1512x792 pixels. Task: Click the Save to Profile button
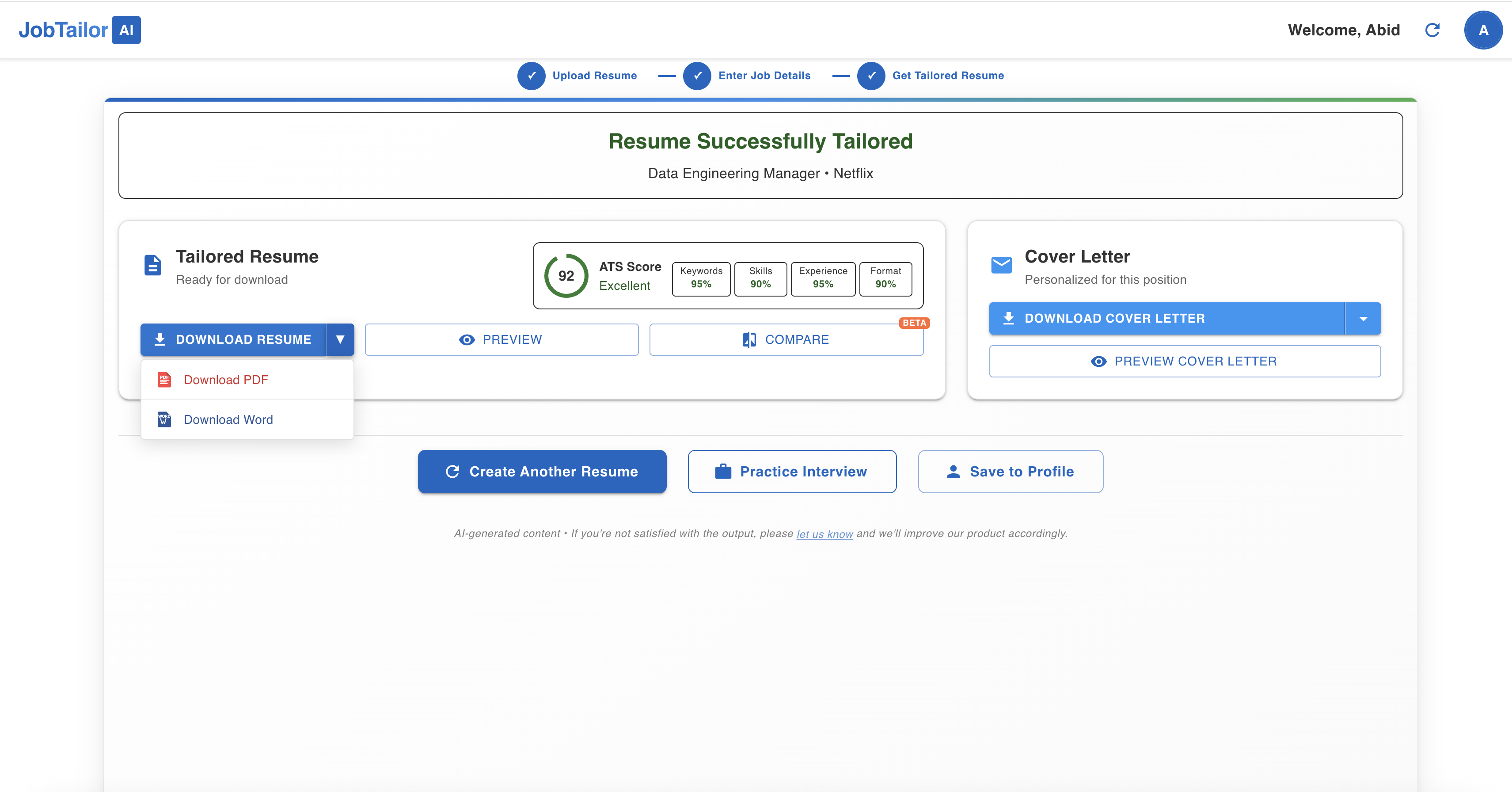1010,472
